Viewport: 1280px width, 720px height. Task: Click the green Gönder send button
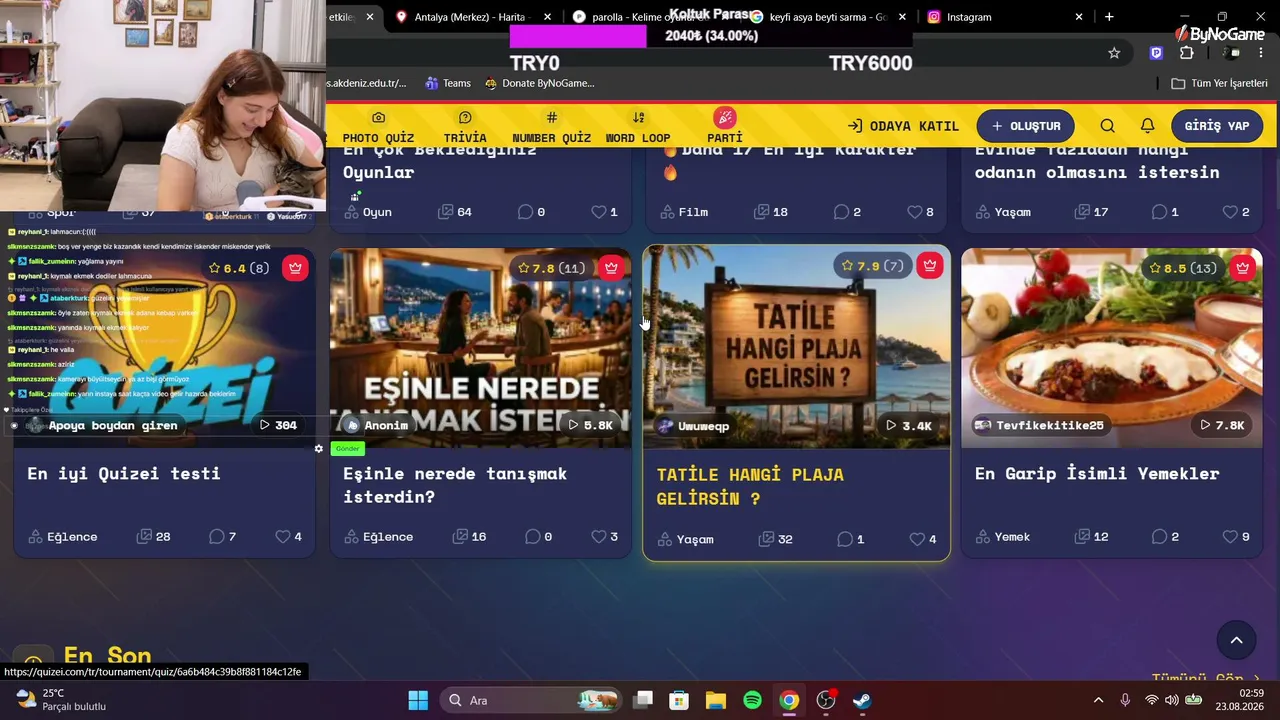(347, 448)
